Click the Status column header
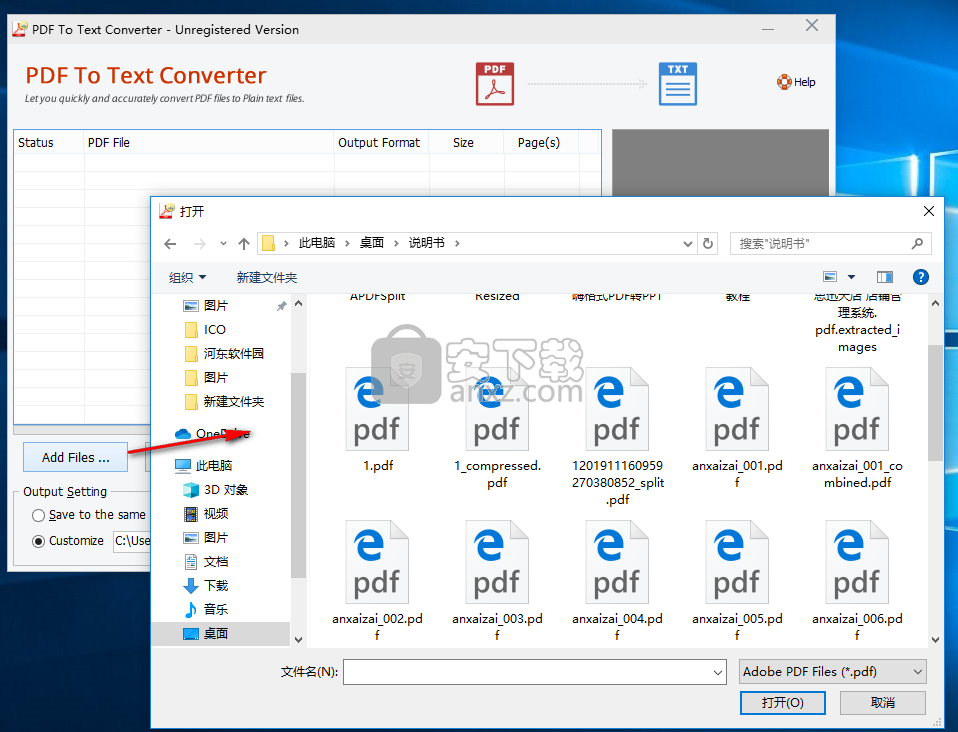958x732 pixels. click(x=49, y=142)
